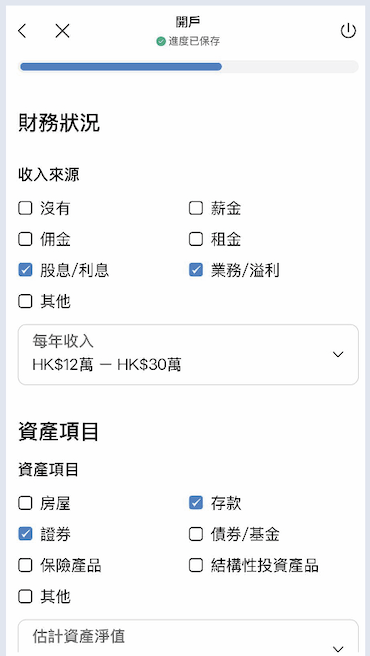370x656 pixels.
Task: Go back using the left arrow icon
Action: pyautogui.click(x=22, y=31)
